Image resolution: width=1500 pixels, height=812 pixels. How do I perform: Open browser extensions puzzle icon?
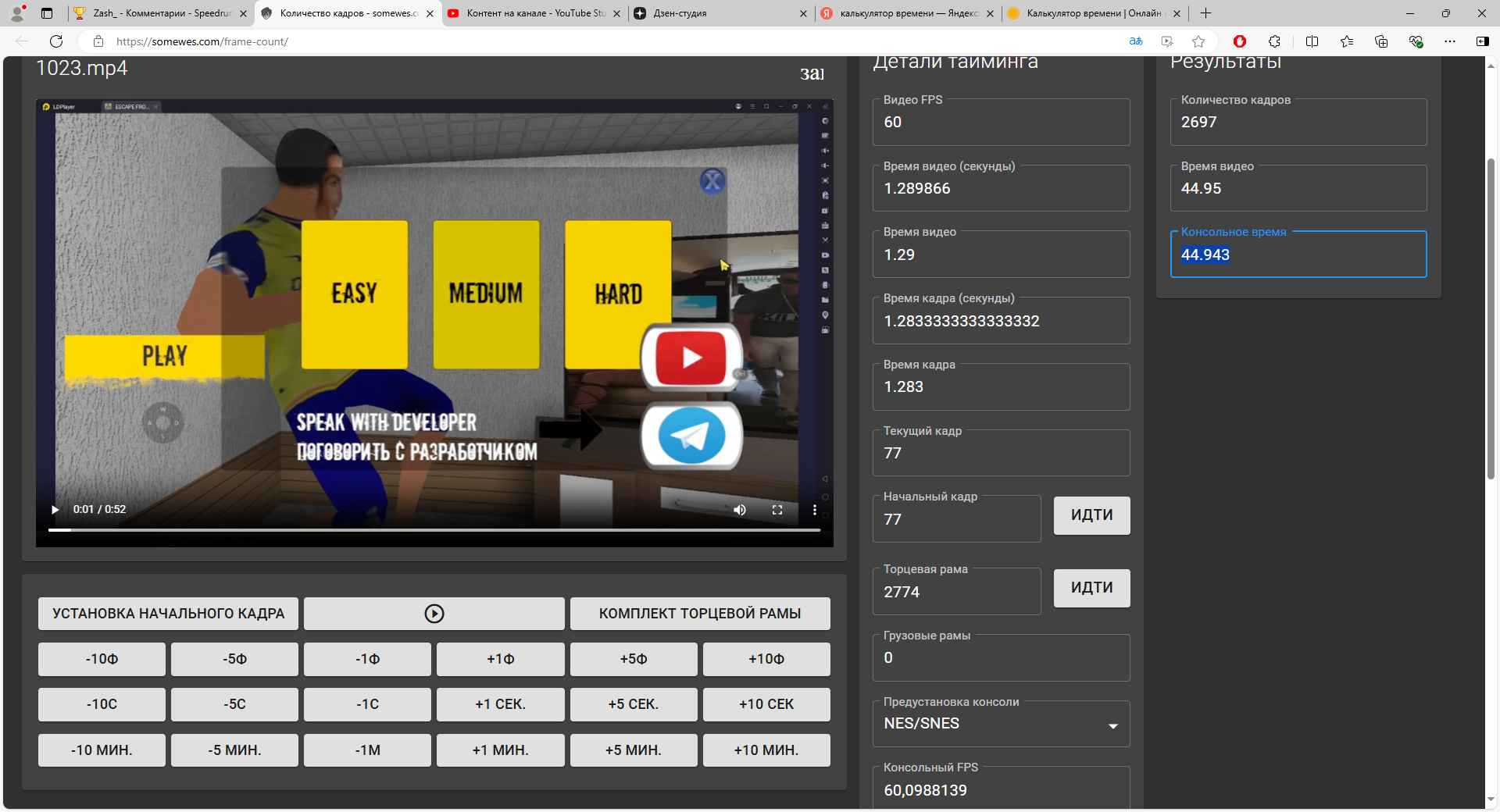1274,41
